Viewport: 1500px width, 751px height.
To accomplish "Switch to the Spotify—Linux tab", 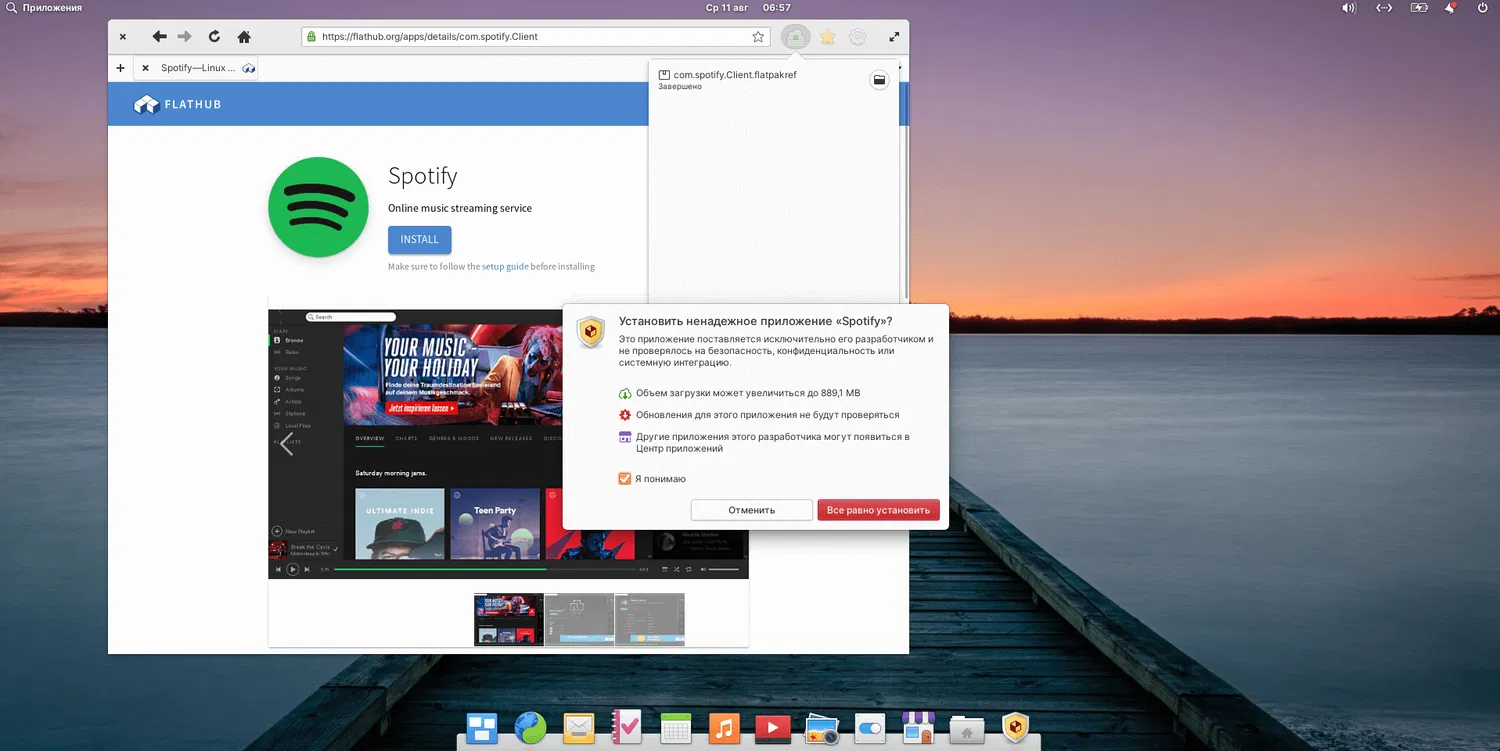I will (x=195, y=68).
